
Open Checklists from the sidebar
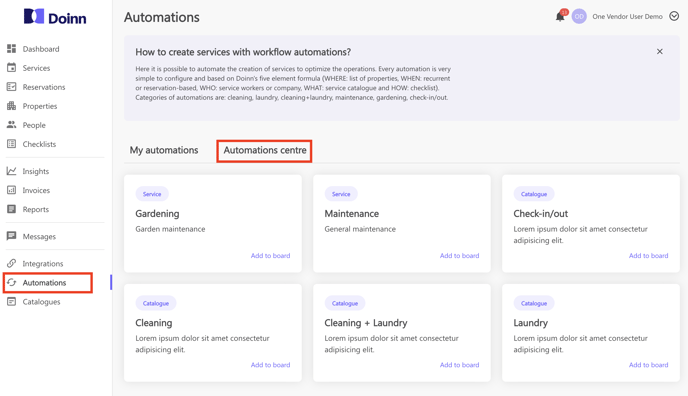(x=39, y=144)
